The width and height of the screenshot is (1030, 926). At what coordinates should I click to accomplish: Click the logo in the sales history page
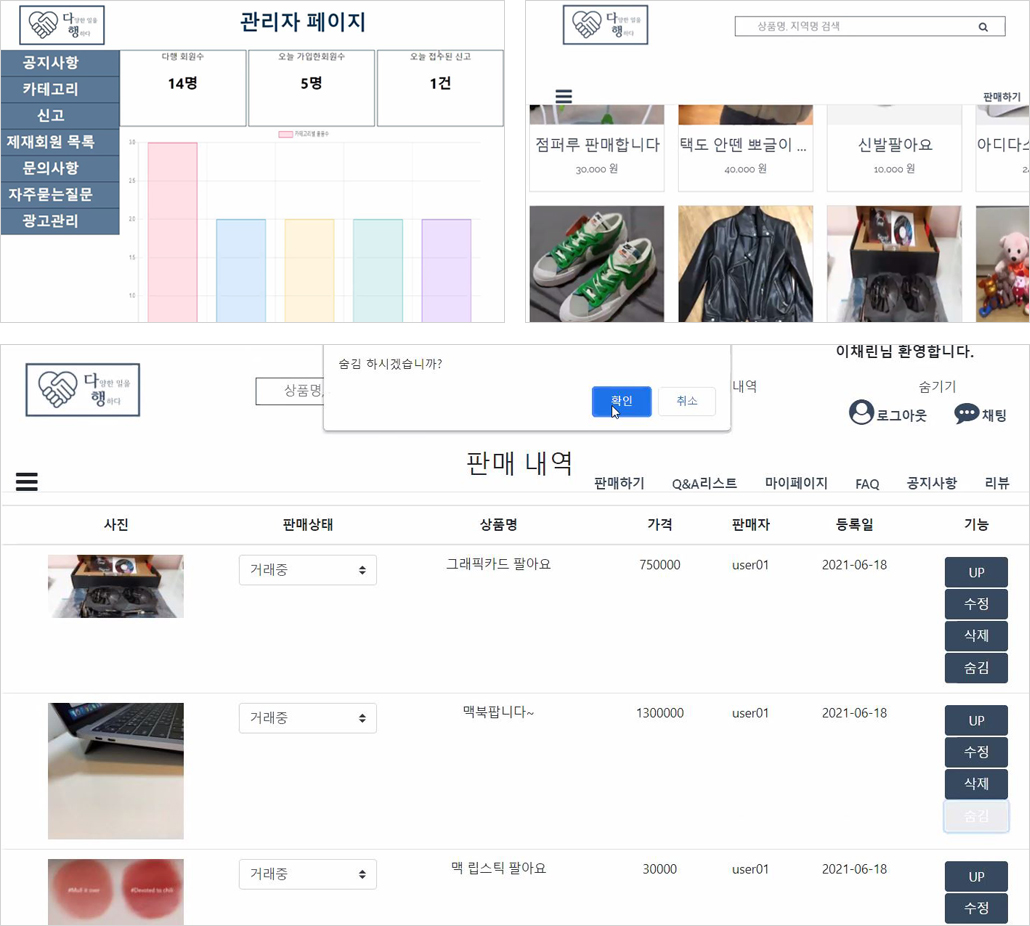[83, 389]
